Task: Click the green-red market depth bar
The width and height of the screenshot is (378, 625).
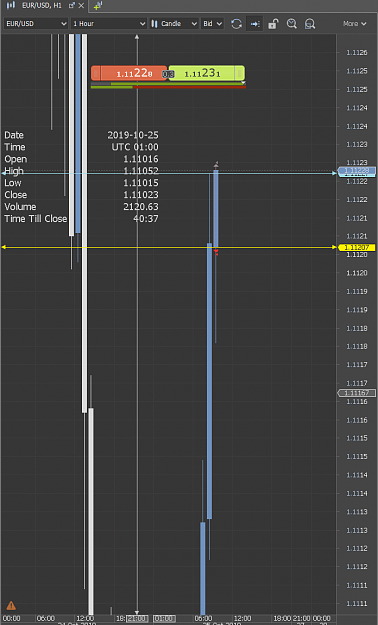Action: point(168,85)
